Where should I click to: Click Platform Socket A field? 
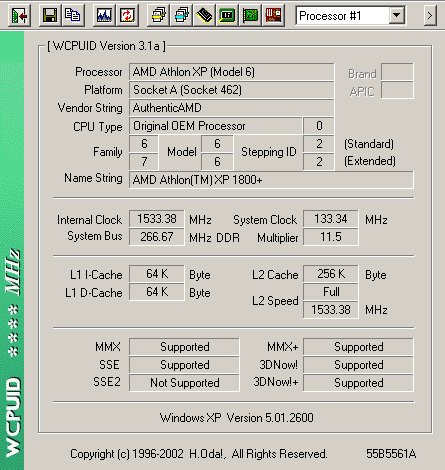point(232,90)
